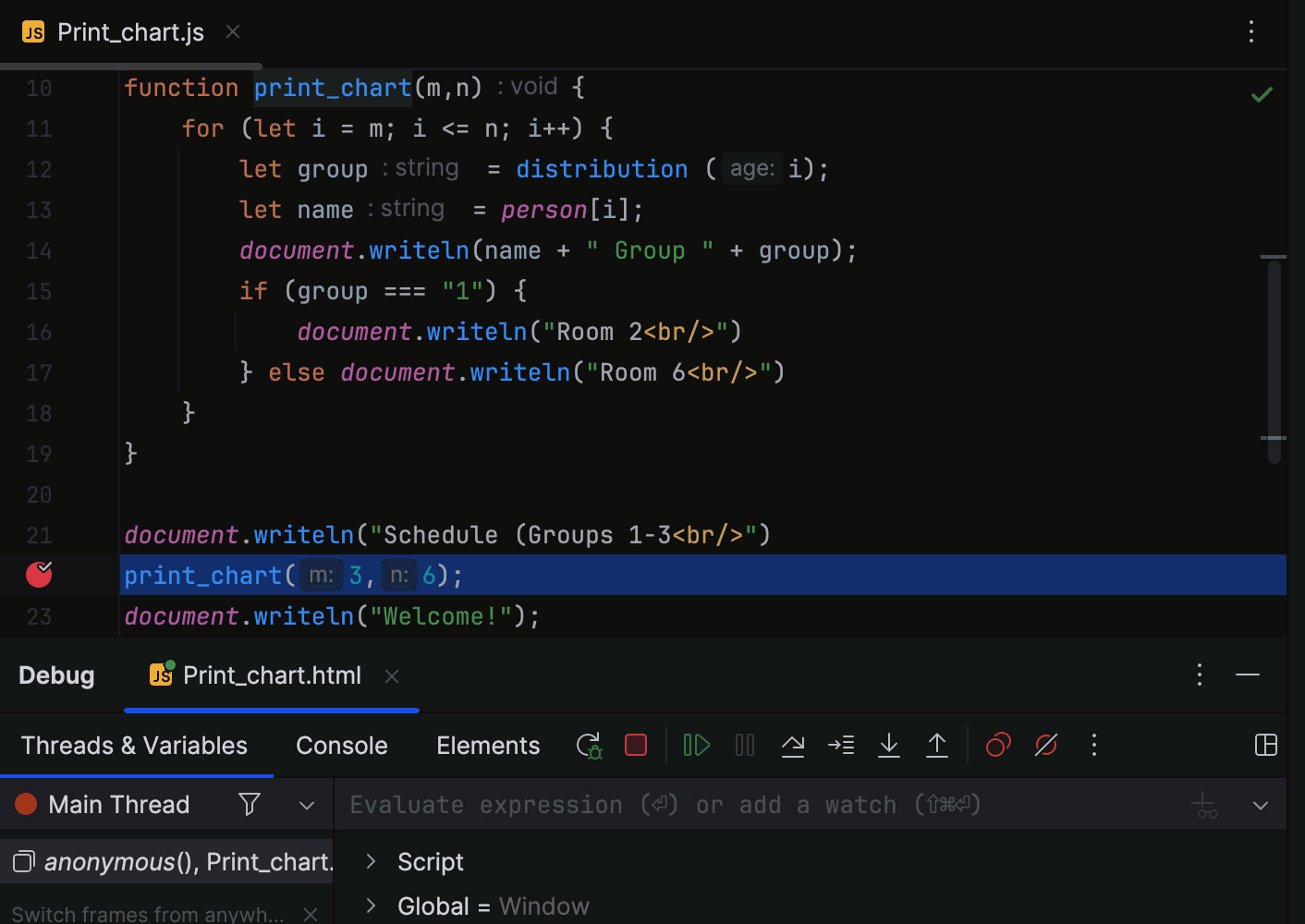
Task: Step into the function call
Action: pos(841,745)
